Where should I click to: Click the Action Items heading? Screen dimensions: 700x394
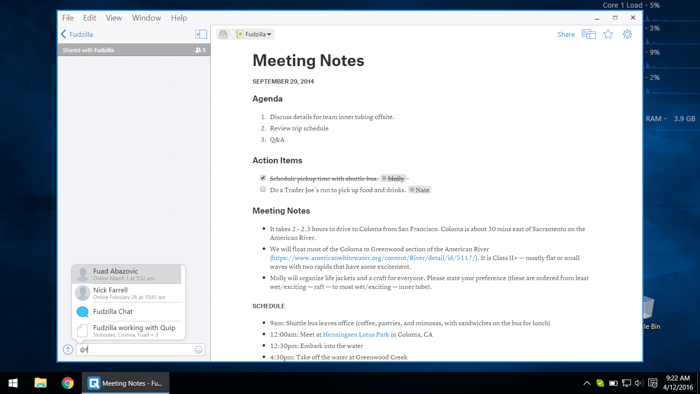point(277,160)
